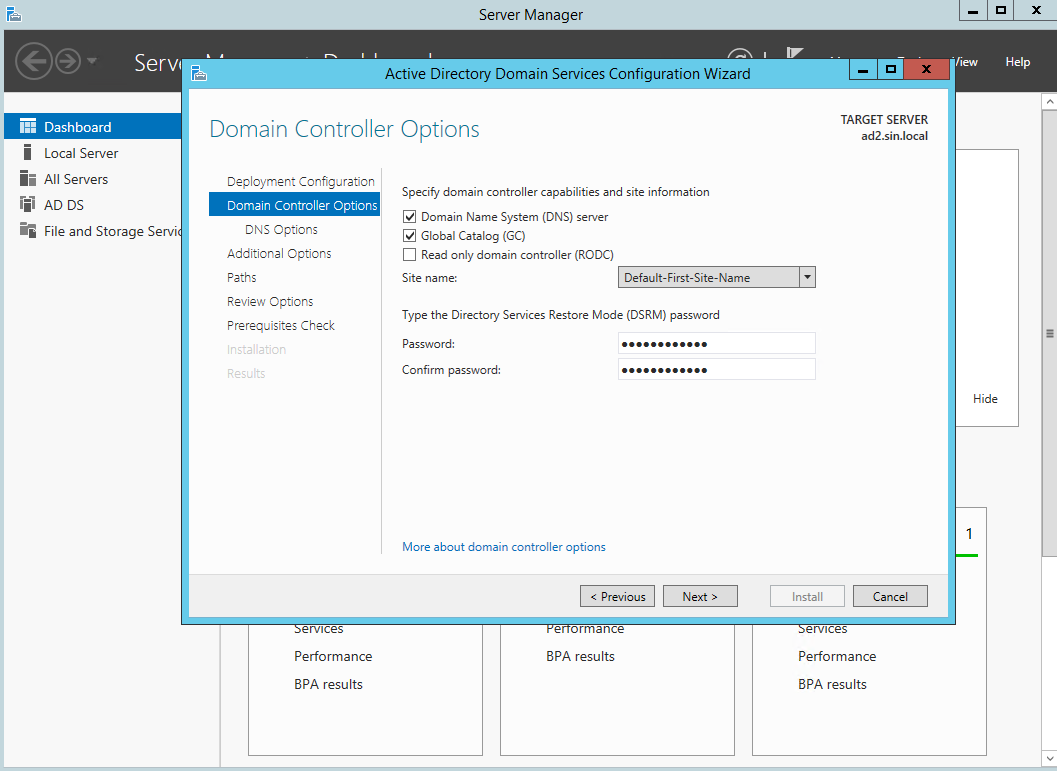Go to Additional Options step
The height and width of the screenshot is (771, 1057).
279,253
